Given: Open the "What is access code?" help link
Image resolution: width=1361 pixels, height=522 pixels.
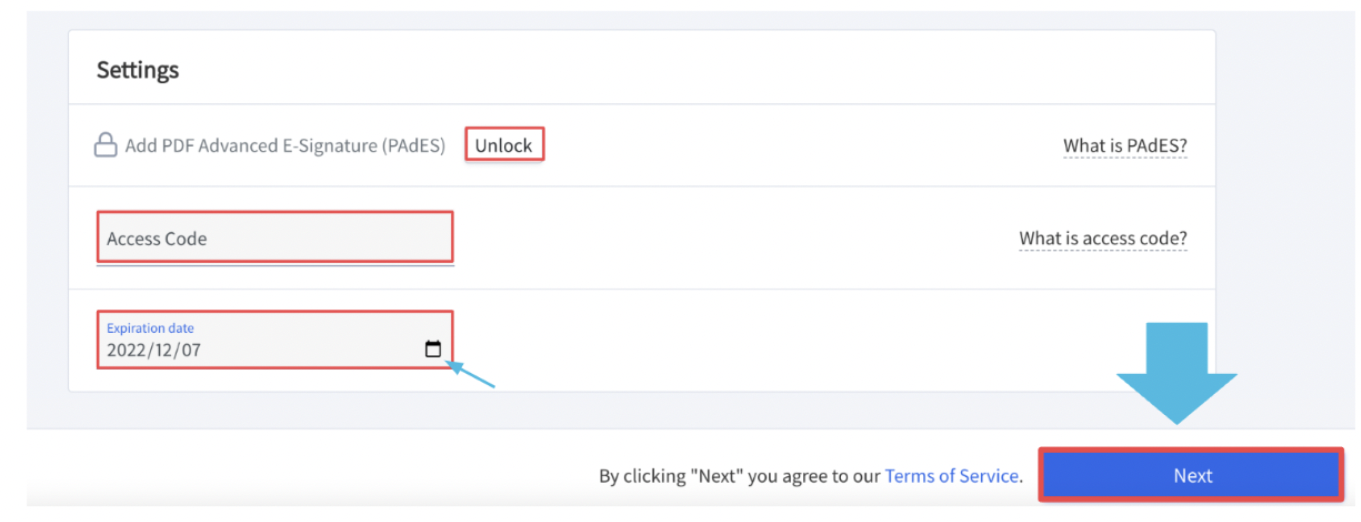Looking at the screenshot, I should point(1103,239).
